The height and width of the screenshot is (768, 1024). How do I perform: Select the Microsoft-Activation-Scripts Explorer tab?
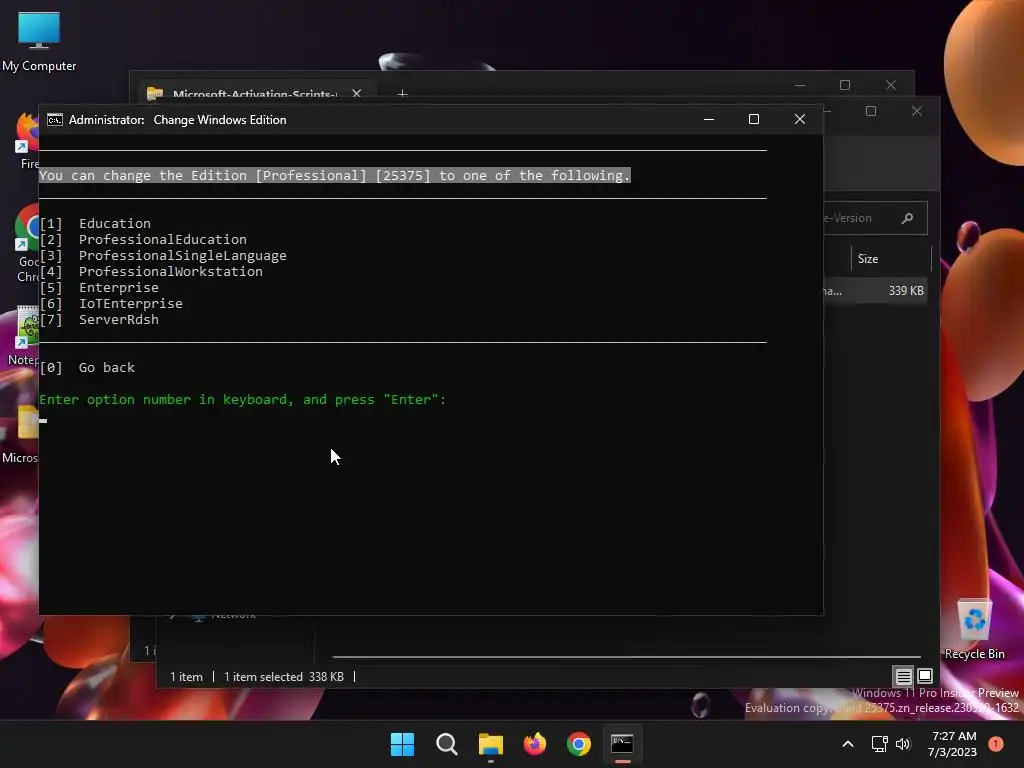[x=254, y=95]
